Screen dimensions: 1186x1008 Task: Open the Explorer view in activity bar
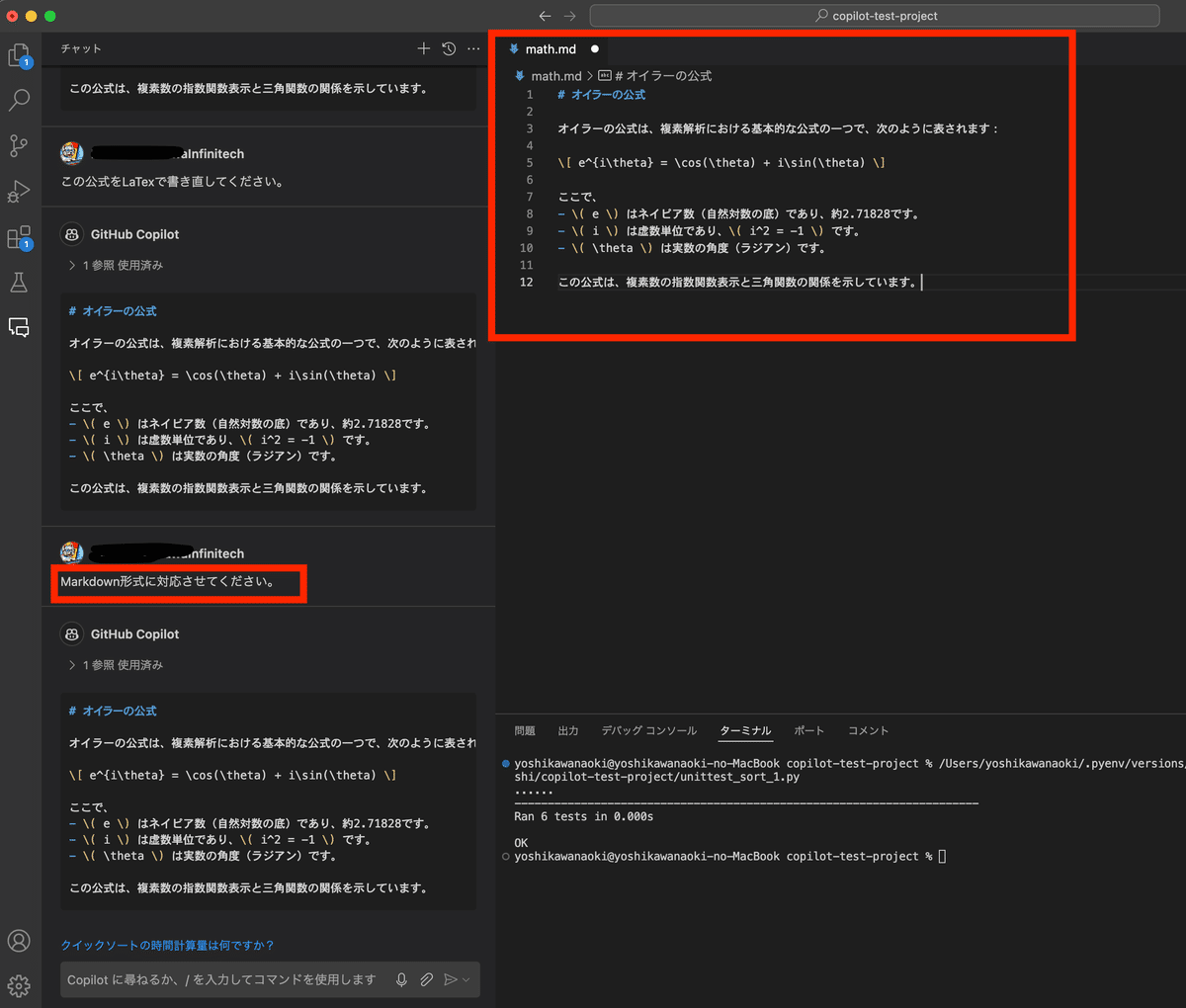[x=19, y=55]
